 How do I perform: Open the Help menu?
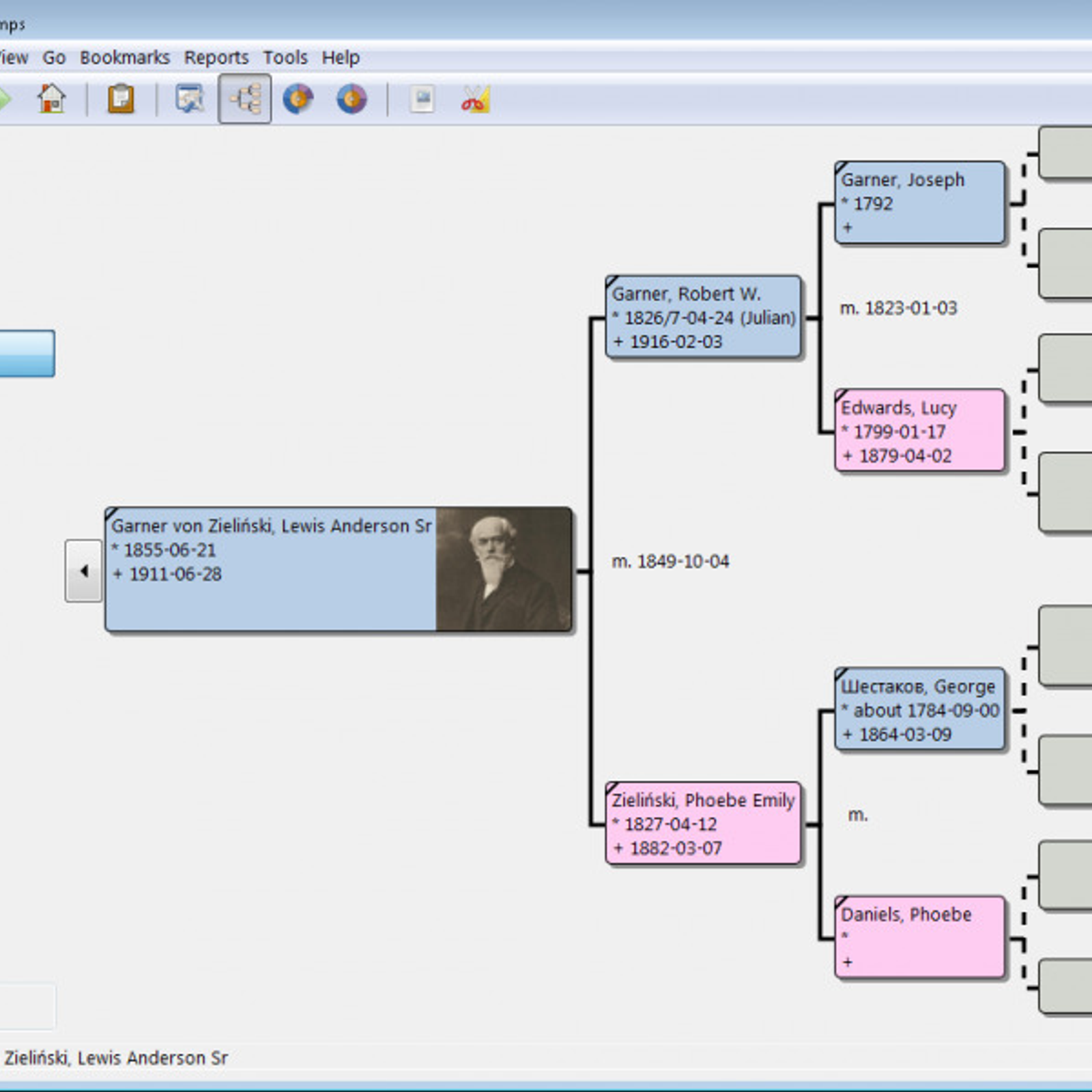(341, 57)
